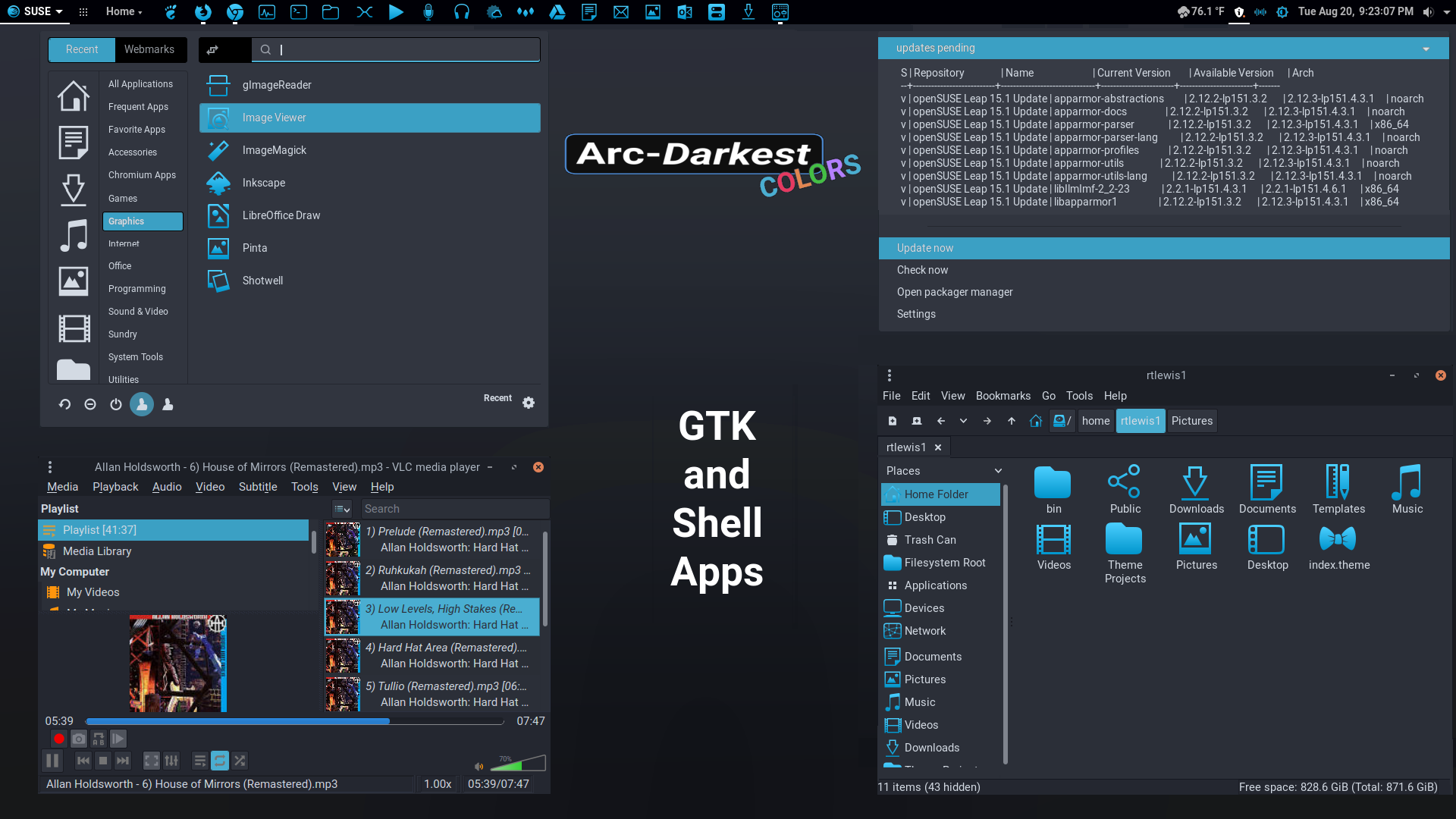1456x819 pixels.
Task: Launch Firefox from the top panel
Action: tap(202, 11)
